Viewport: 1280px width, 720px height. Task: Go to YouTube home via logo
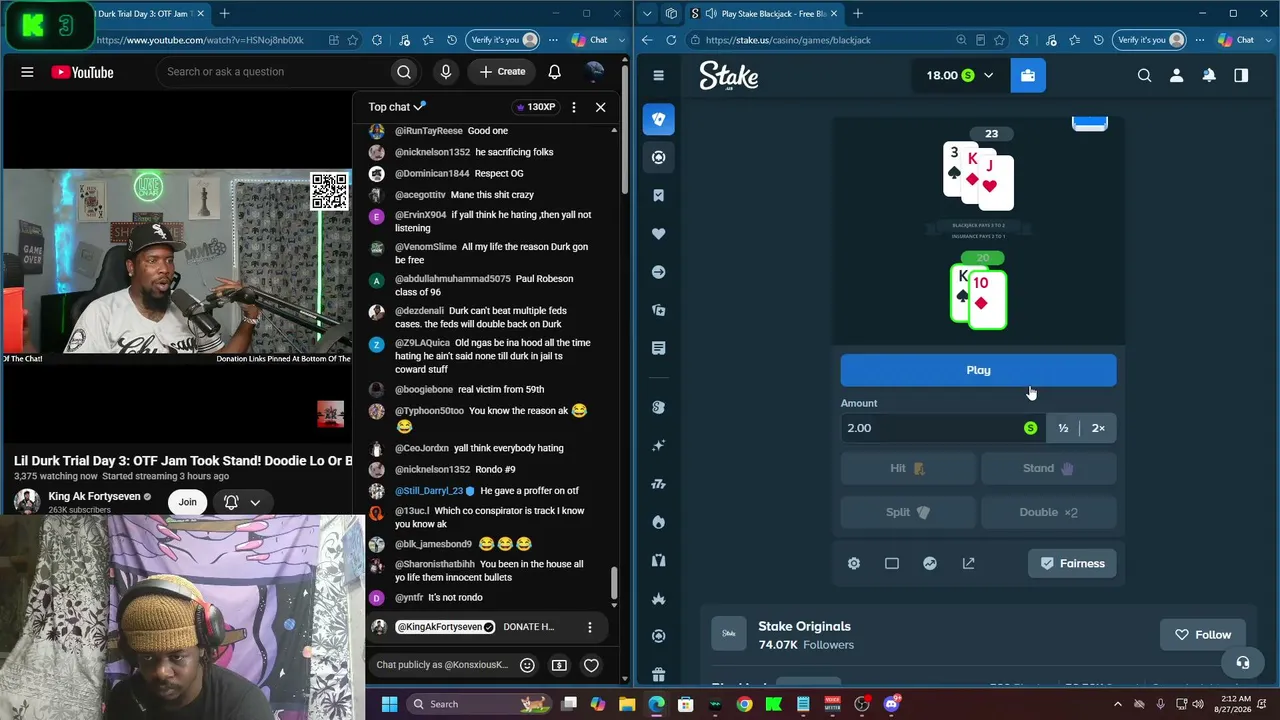(82, 72)
